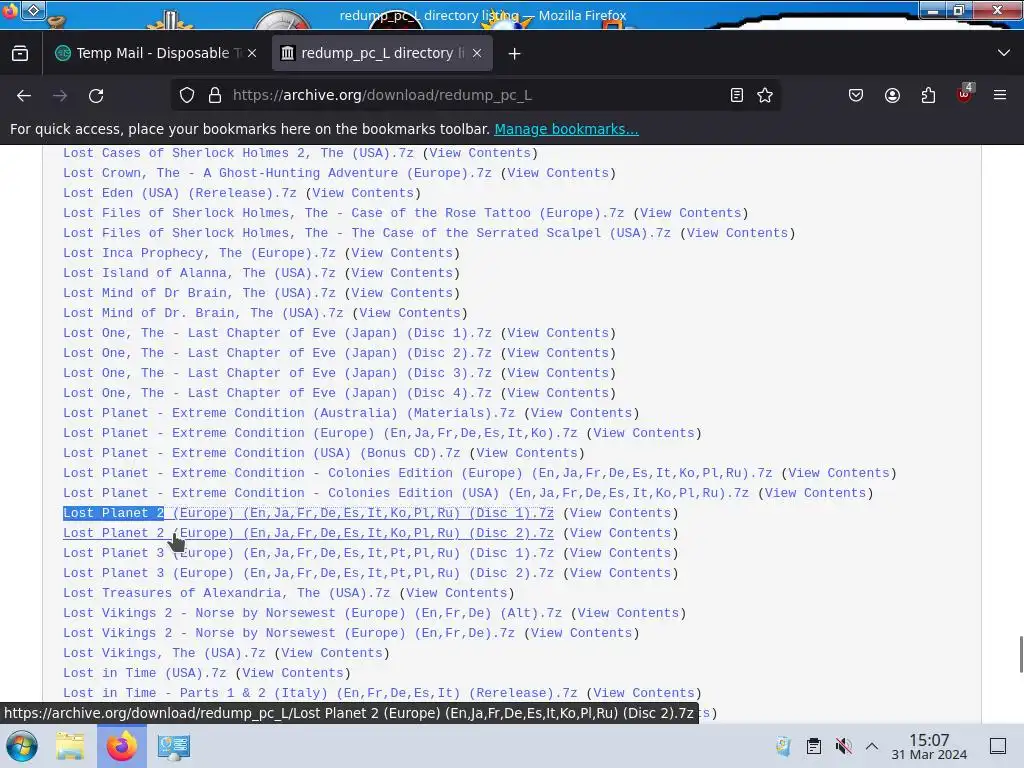The height and width of the screenshot is (768, 1024).
Task: View Contents of Lost One Disc 4
Action: [558, 393]
